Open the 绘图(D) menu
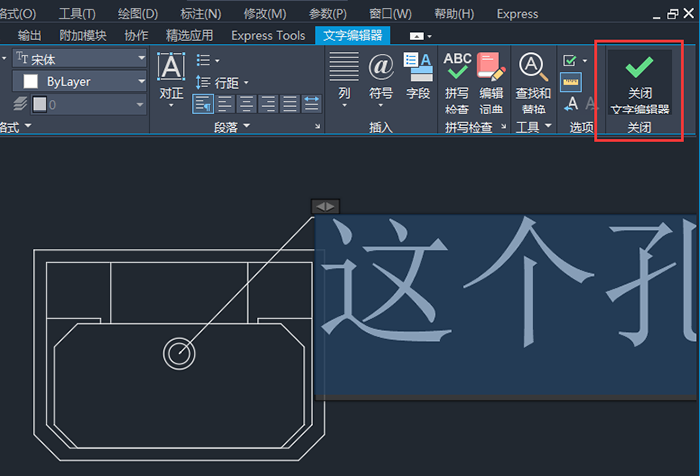Screen dimensions: 700x476 click(x=138, y=14)
